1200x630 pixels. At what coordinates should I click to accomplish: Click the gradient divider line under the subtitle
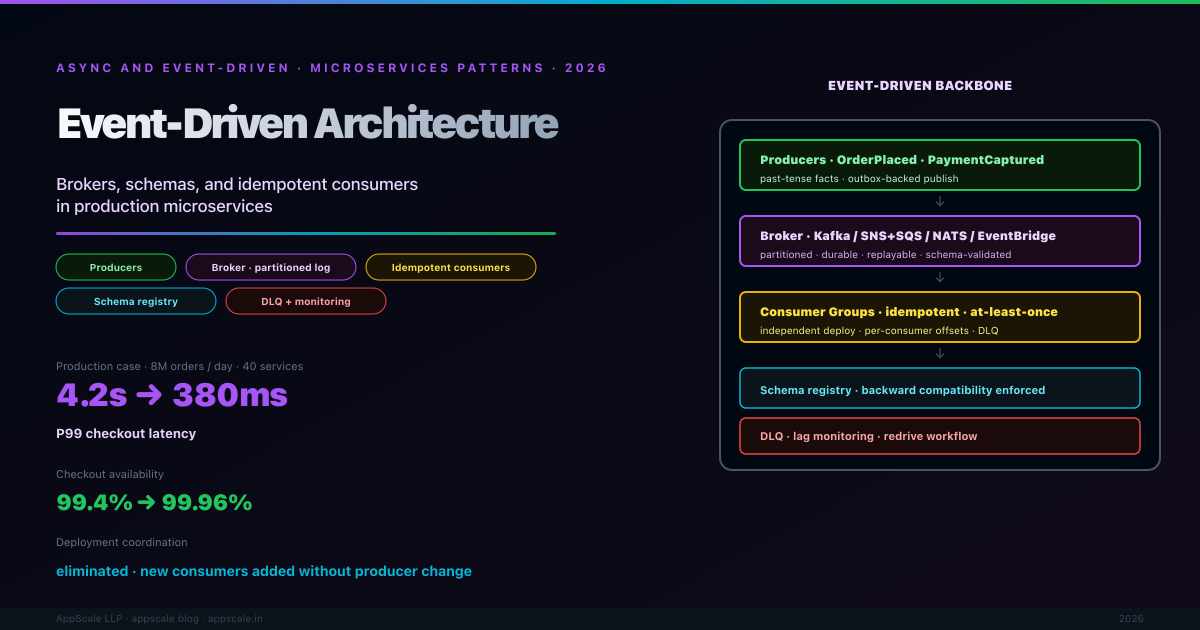(306, 233)
